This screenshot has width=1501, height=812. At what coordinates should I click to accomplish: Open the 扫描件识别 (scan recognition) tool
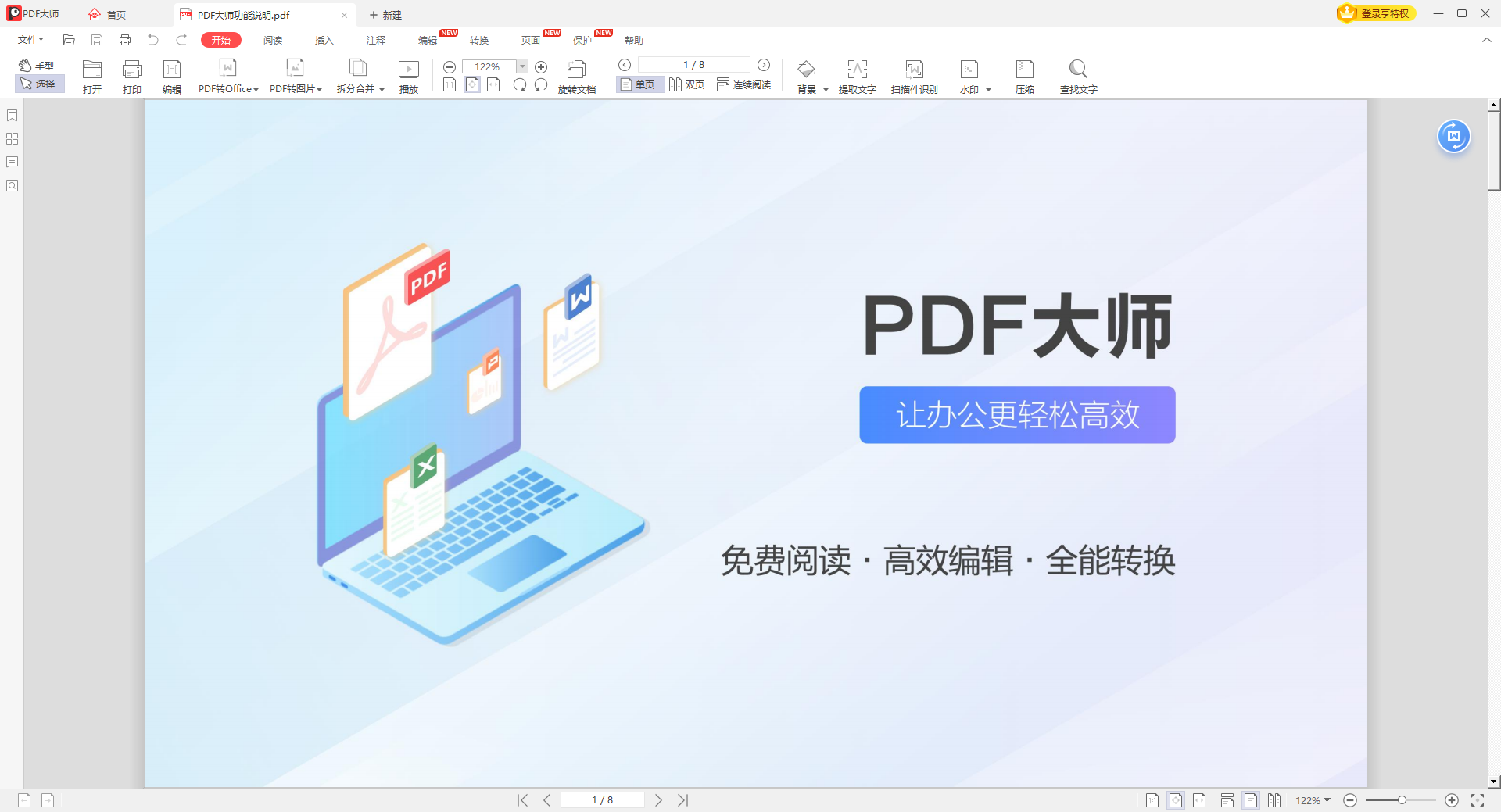[x=913, y=76]
